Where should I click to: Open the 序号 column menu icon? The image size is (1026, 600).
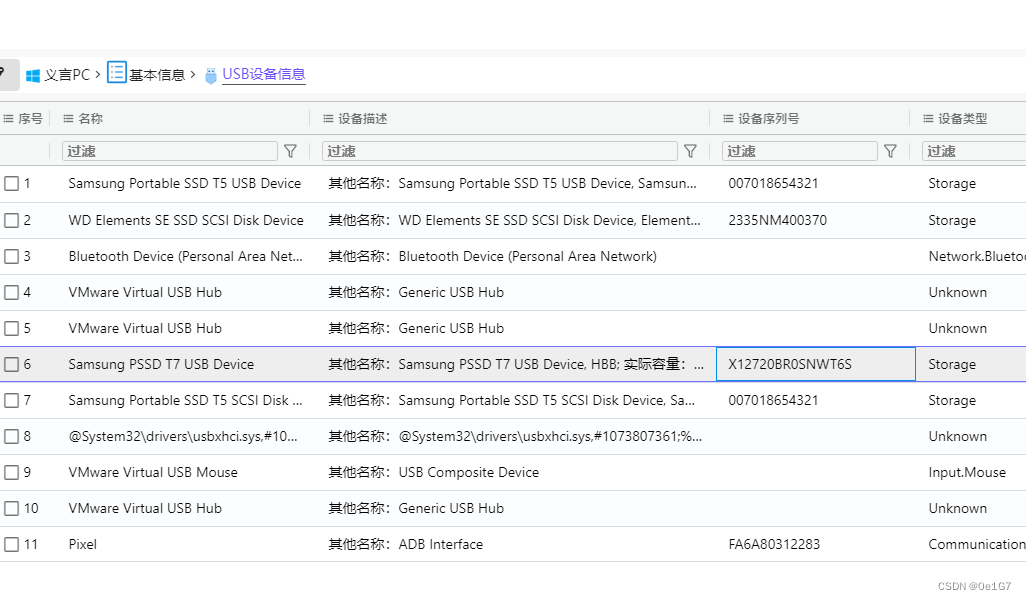pyautogui.click(x=9, y=118)
